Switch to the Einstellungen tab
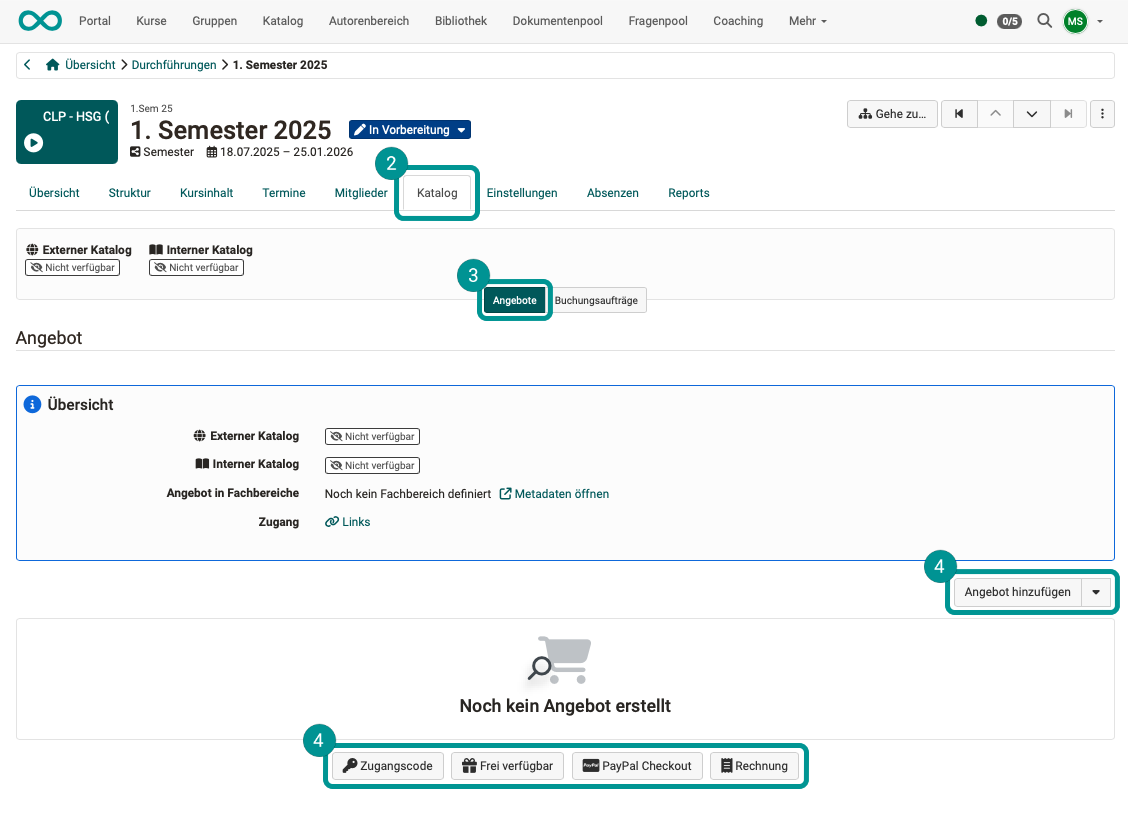The image size is (1128, 814). pyautogui.click(x=522, y=193)
